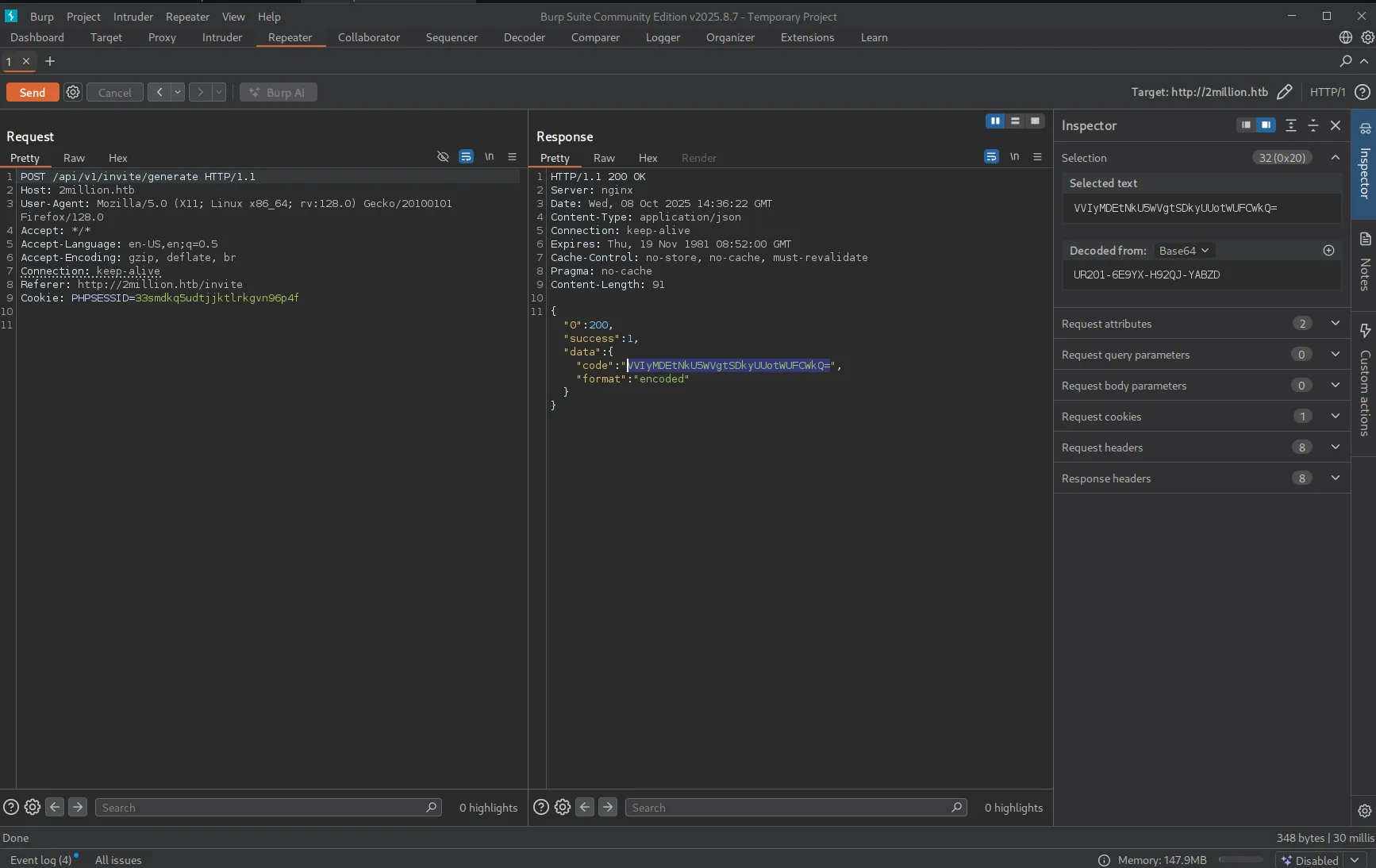Add a new Repeater tab
The width and height of the screenshot is (1376, 868).
click(x=50, y=61)
